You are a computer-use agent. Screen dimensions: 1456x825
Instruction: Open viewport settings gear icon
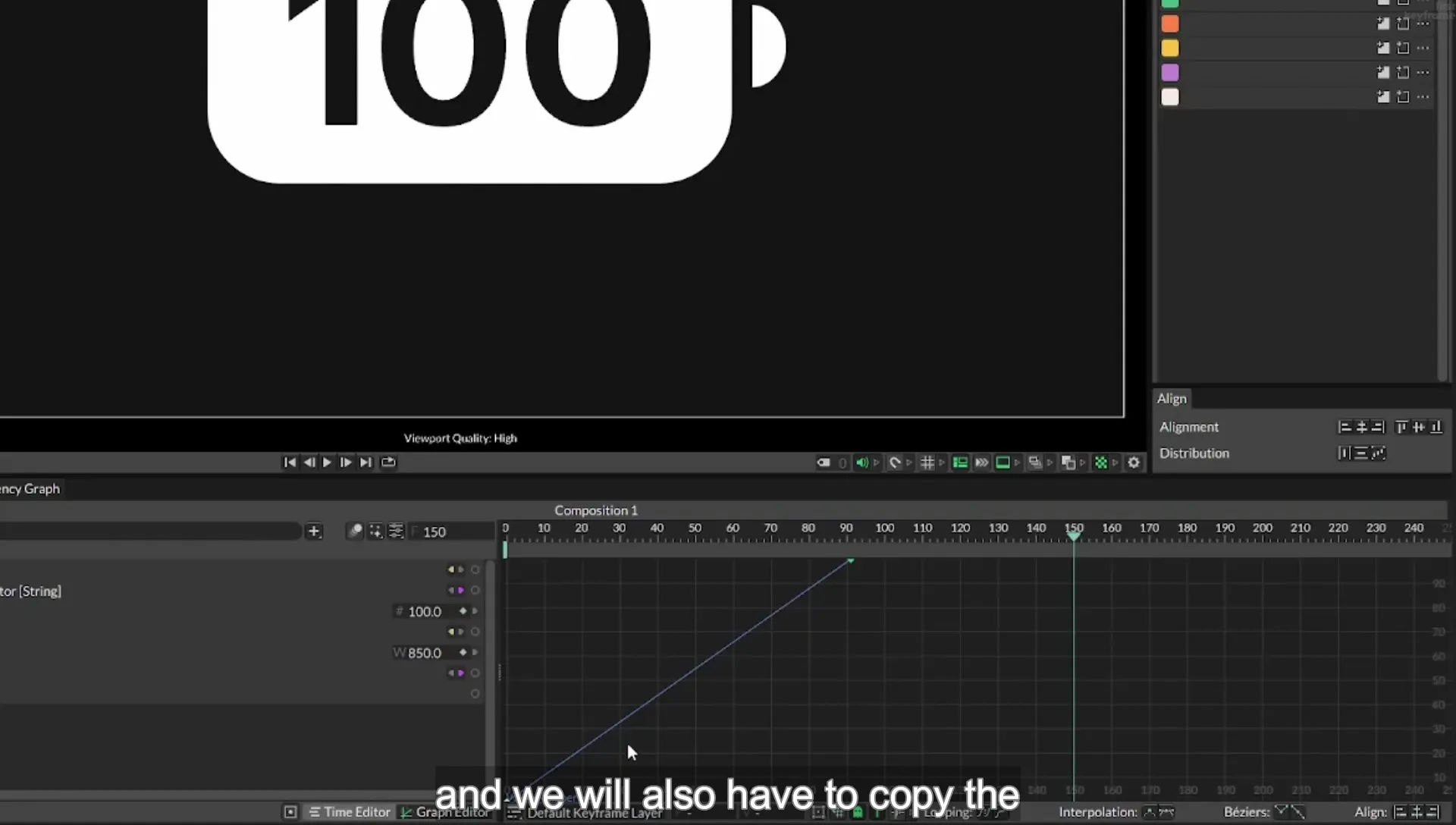(1134, 463)
